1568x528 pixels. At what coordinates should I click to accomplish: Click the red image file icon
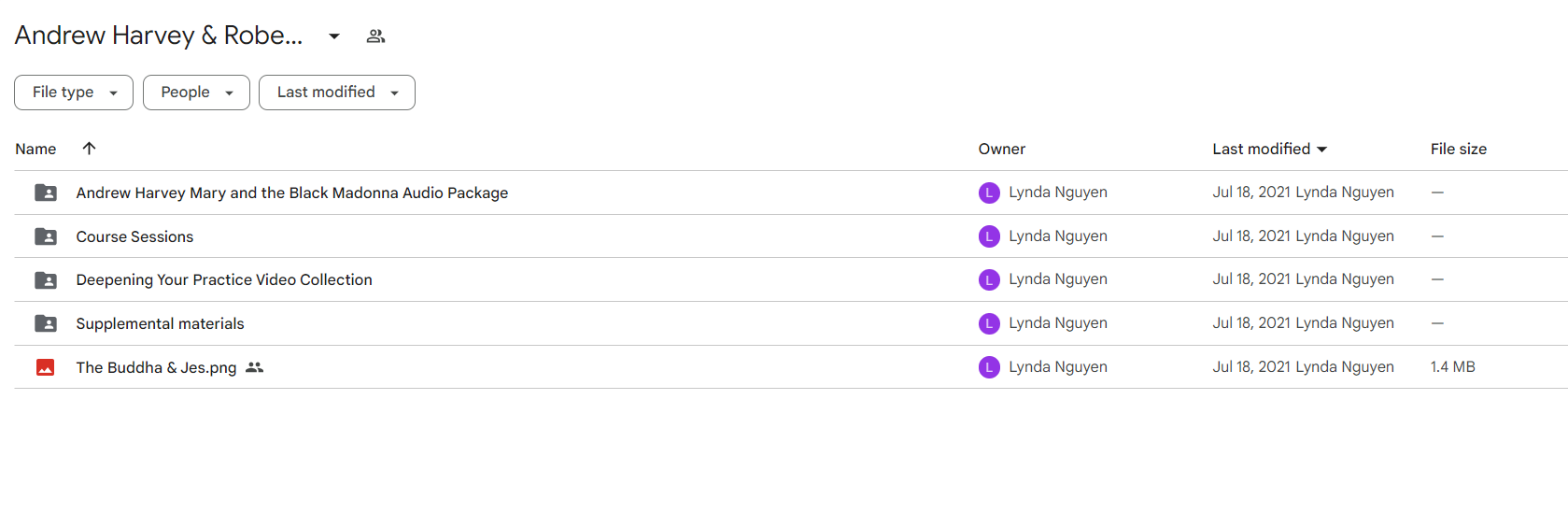(x=46, y=367)
